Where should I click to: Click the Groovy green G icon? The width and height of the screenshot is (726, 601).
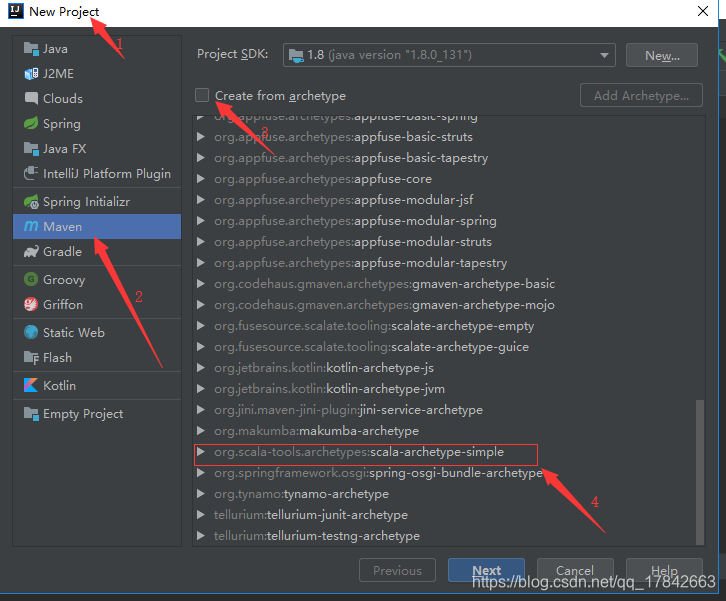(31, 280)
